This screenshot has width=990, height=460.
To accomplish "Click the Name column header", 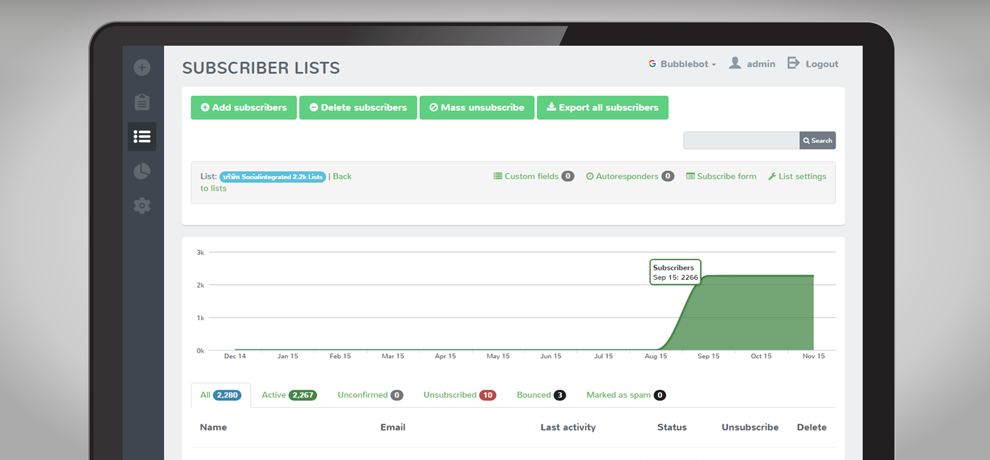I will [213, 427].
